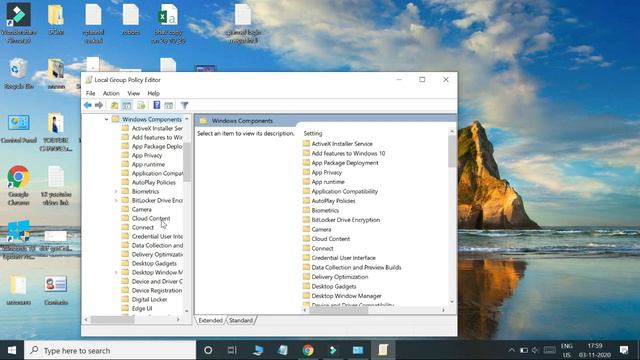Select Camera in the left tree
Screen dimensions: 640x360
click(x=142, y=209)
